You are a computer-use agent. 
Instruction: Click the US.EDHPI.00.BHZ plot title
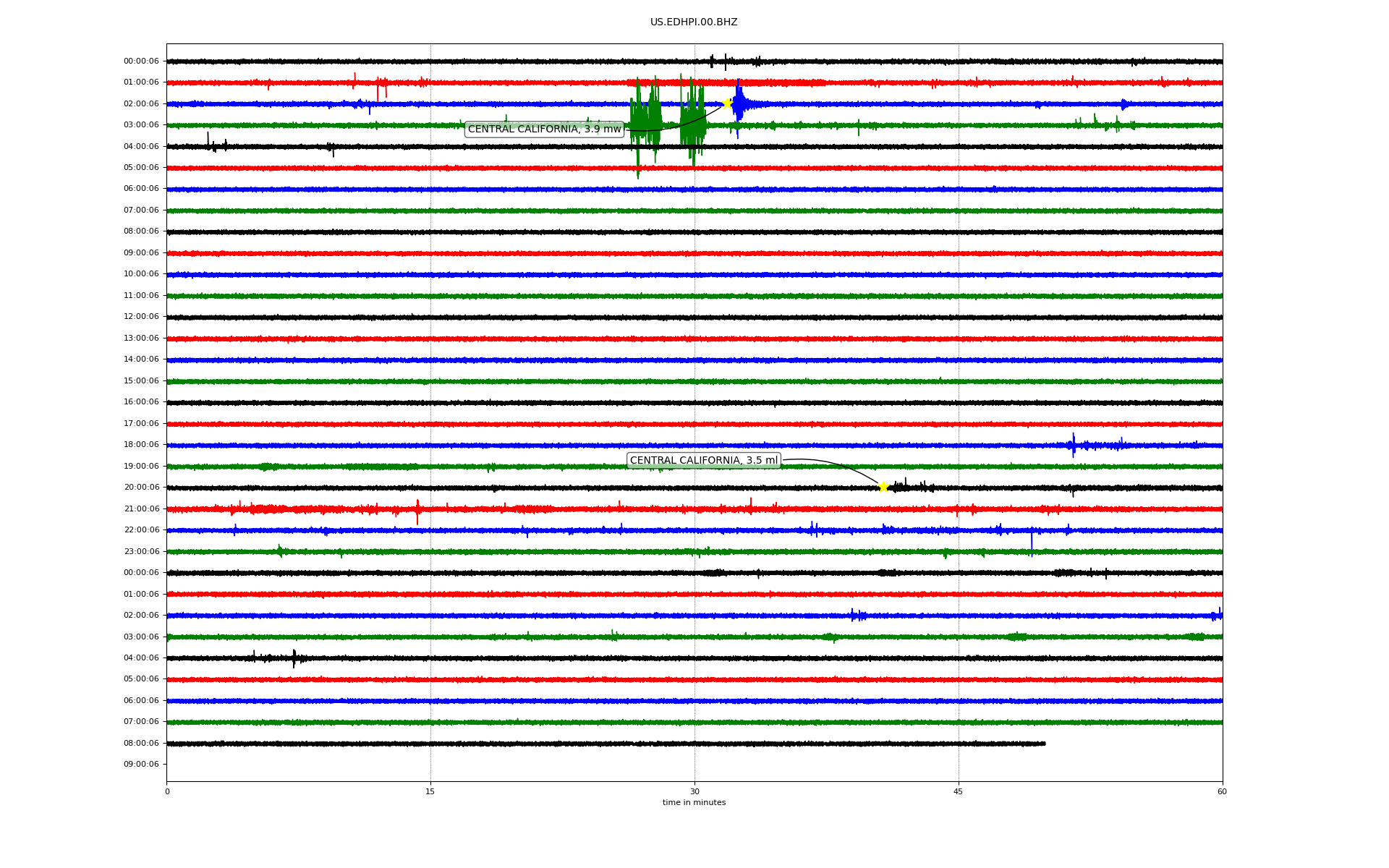(x=693, y=22)
